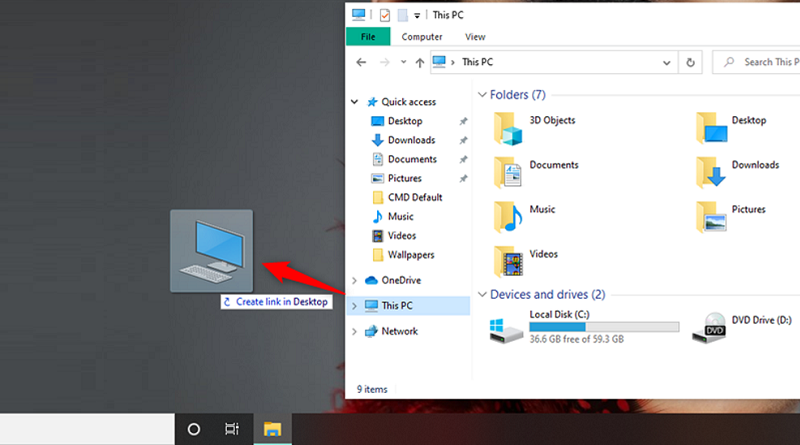
Task: Open the Videos folder
Action: [x=510, y=259]
